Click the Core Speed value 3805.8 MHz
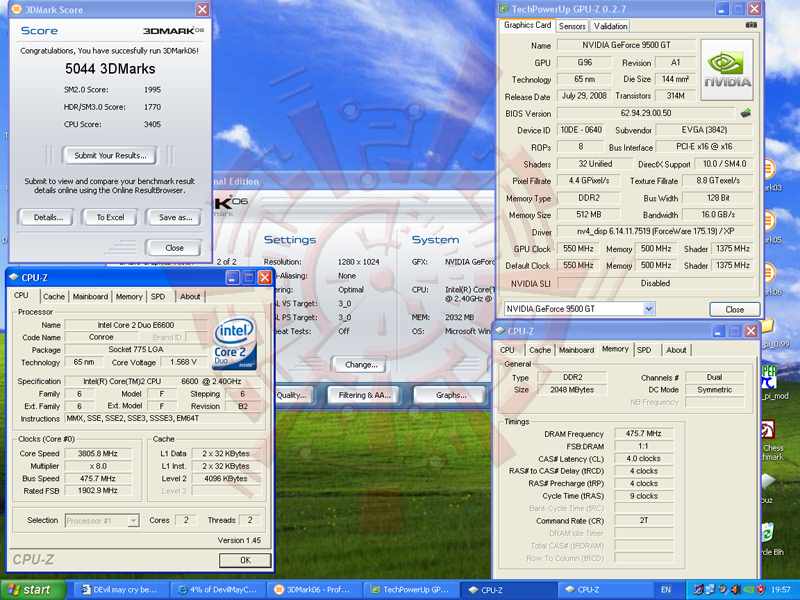Screen dimensions: 800x600 [x=97, y=453]
